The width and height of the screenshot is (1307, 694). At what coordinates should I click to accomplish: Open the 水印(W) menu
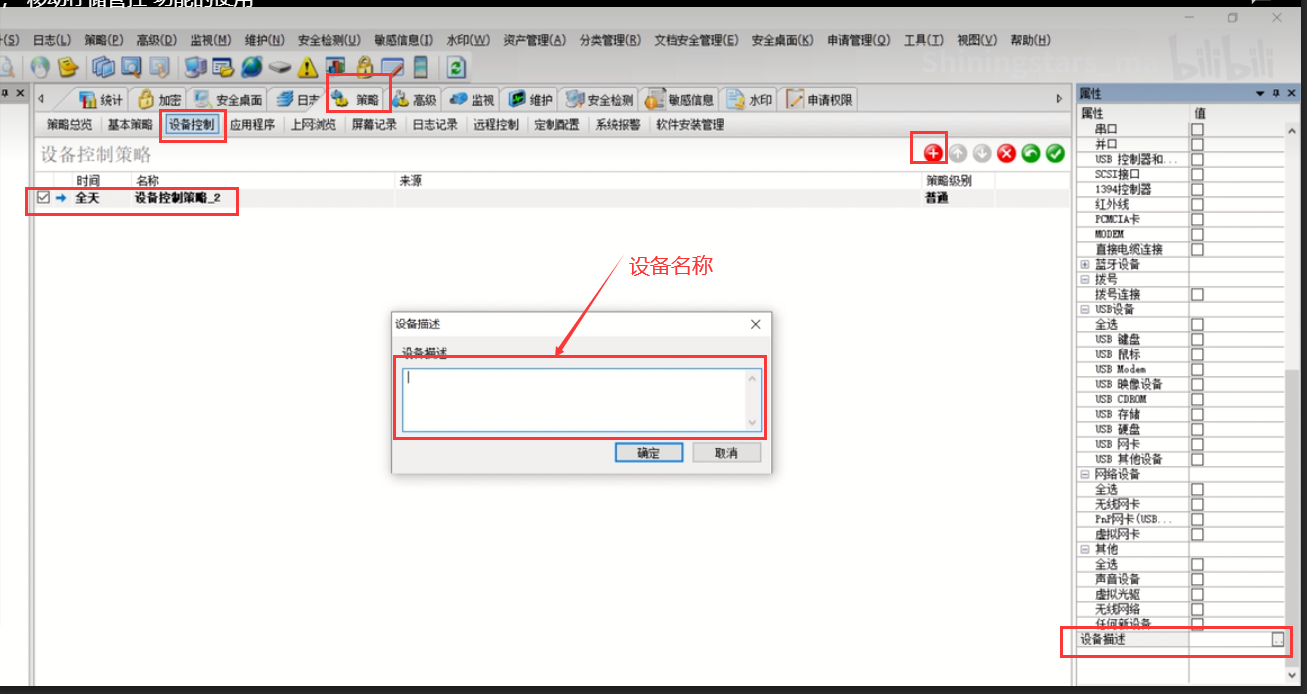468,40
